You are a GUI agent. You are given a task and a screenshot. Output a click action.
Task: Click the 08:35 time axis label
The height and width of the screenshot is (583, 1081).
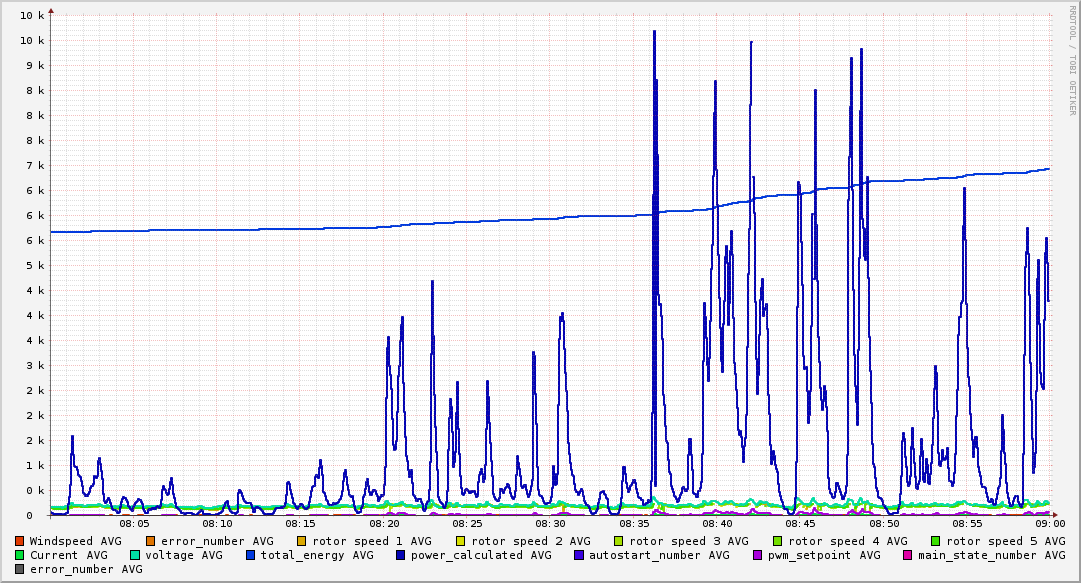(x=633, y=524)
